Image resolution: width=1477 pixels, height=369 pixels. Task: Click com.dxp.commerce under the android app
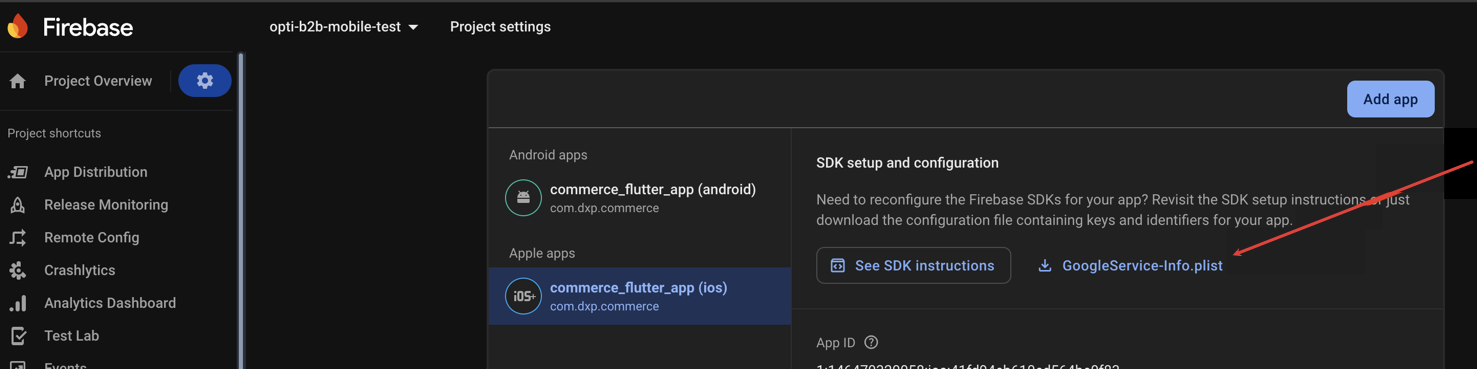[x=604, y=208]
